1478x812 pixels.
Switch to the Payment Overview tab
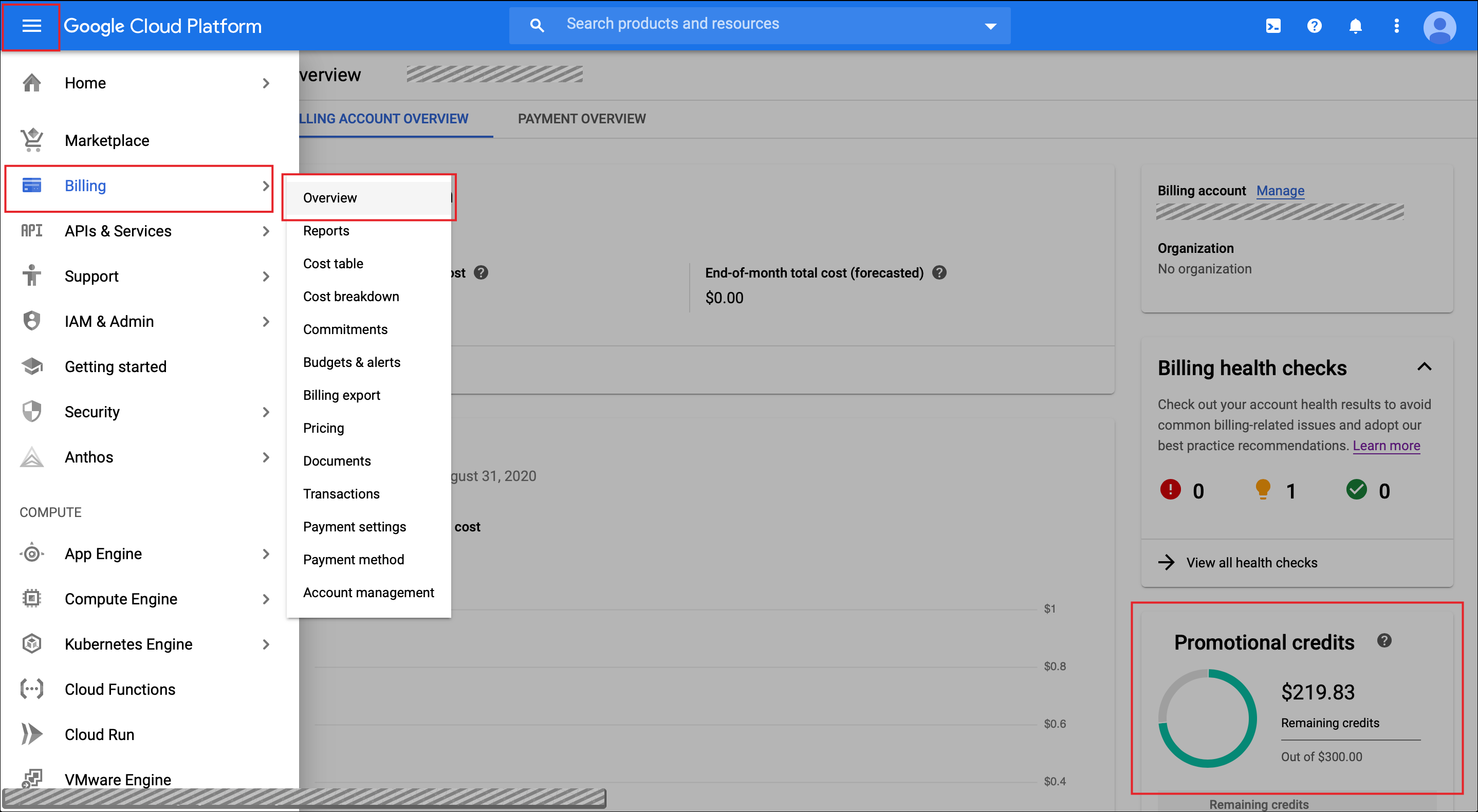click(581, 119)
